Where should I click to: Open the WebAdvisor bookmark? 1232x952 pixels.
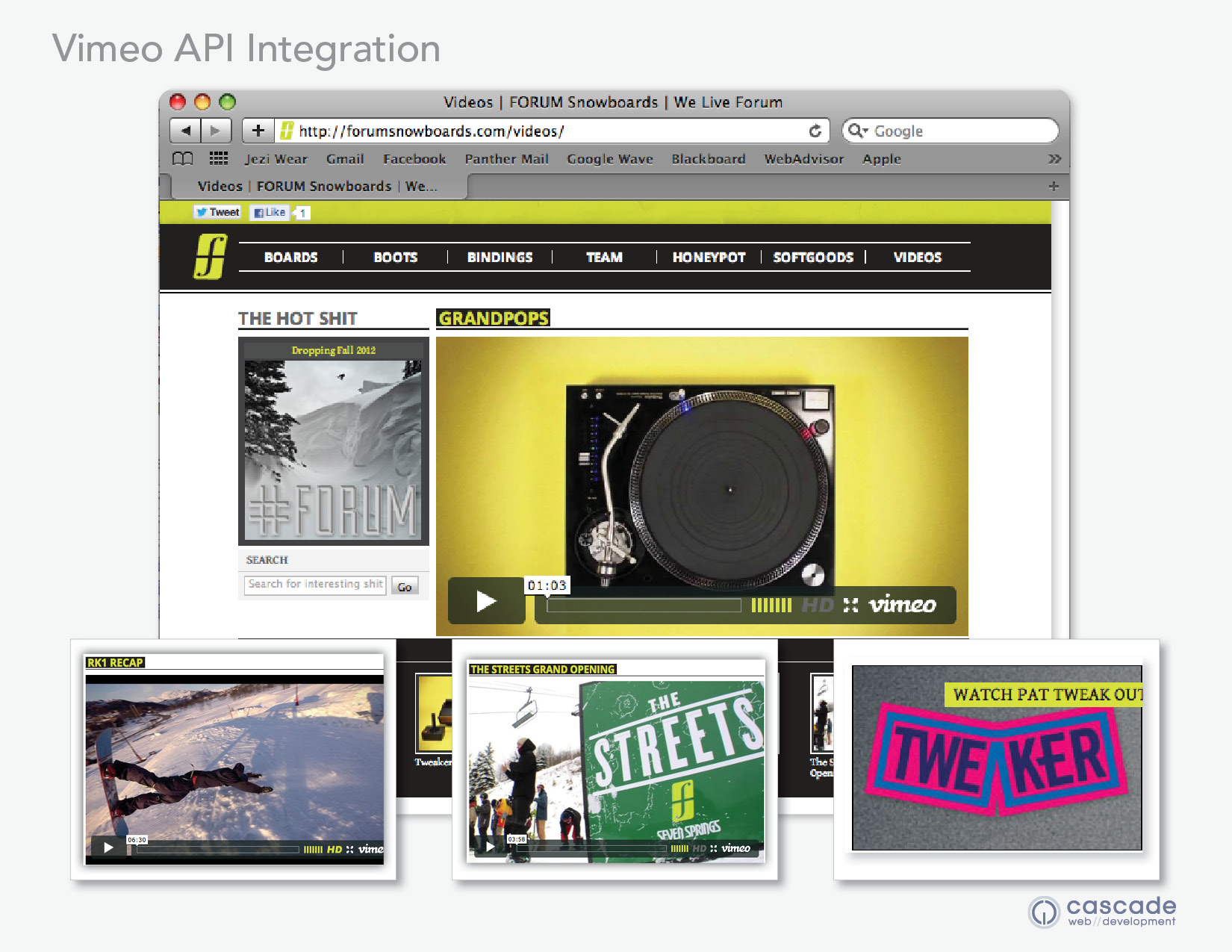(804, 159)
